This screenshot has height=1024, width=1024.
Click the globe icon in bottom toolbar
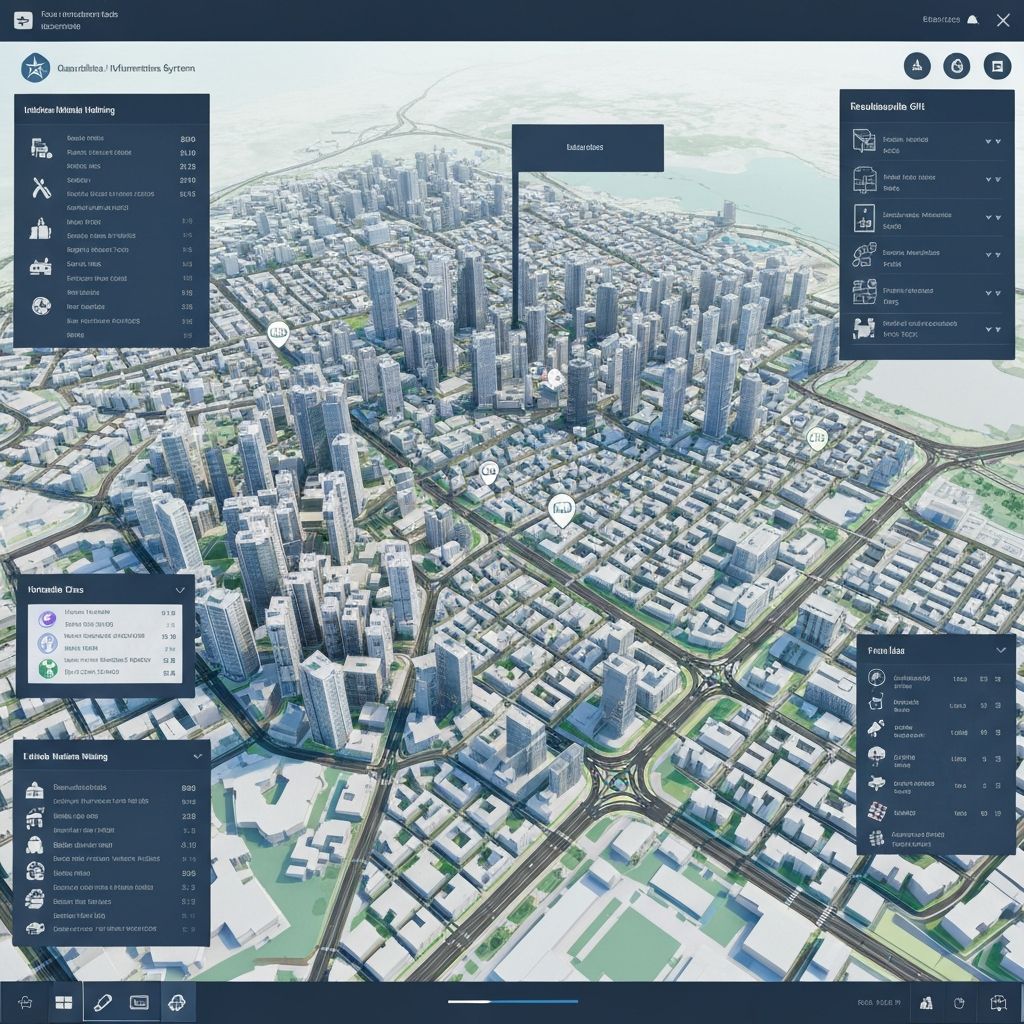177,1002
